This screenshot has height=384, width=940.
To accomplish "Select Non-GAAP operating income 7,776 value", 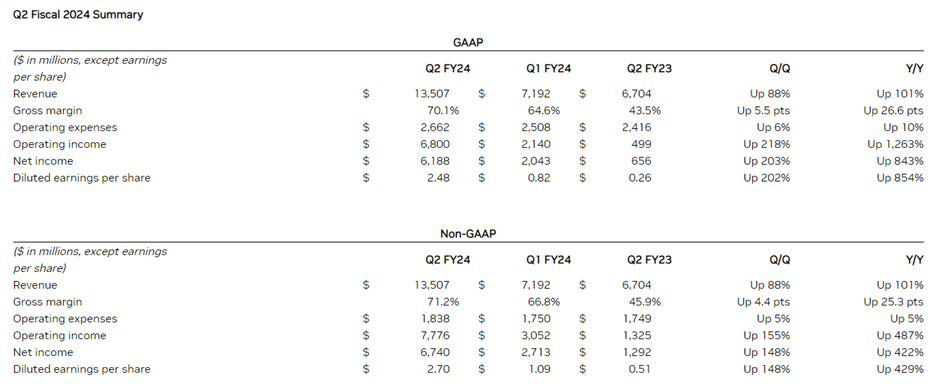I will click(435, 335).
